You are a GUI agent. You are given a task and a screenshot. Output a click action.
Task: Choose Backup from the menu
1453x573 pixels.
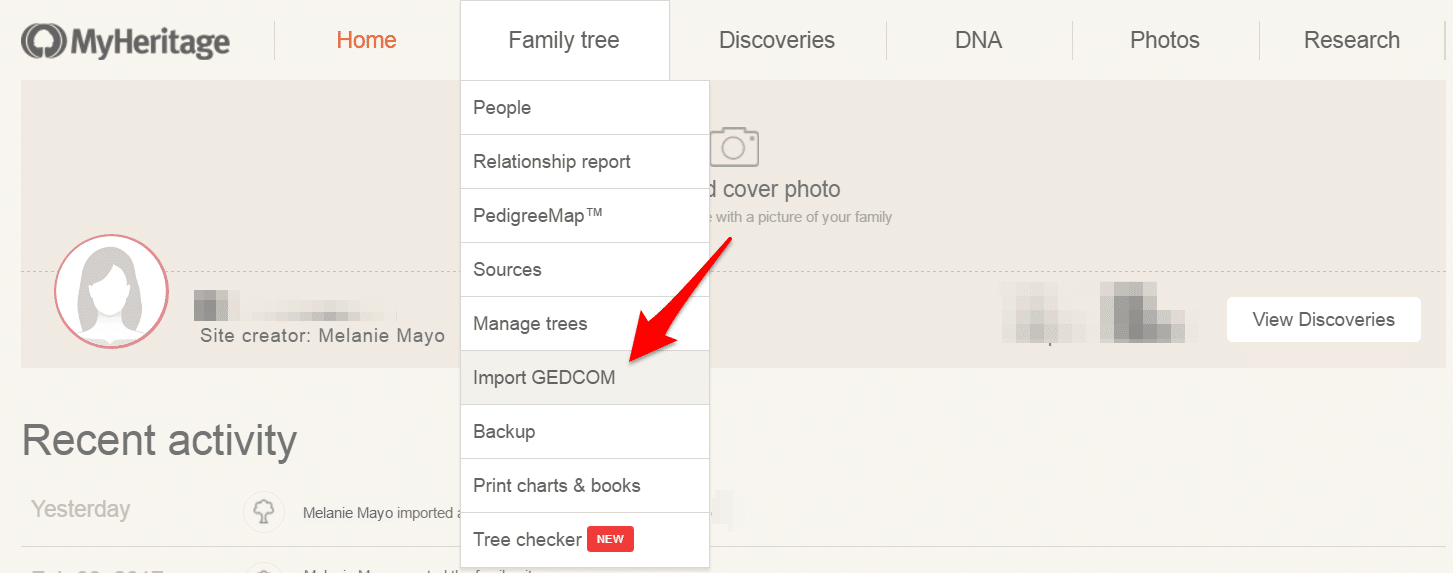click(585, 432)
